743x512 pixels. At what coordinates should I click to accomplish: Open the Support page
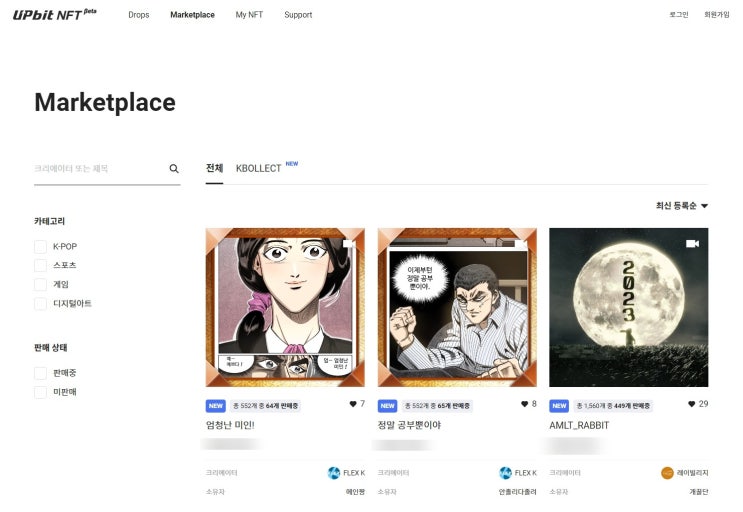click(298, 15)
